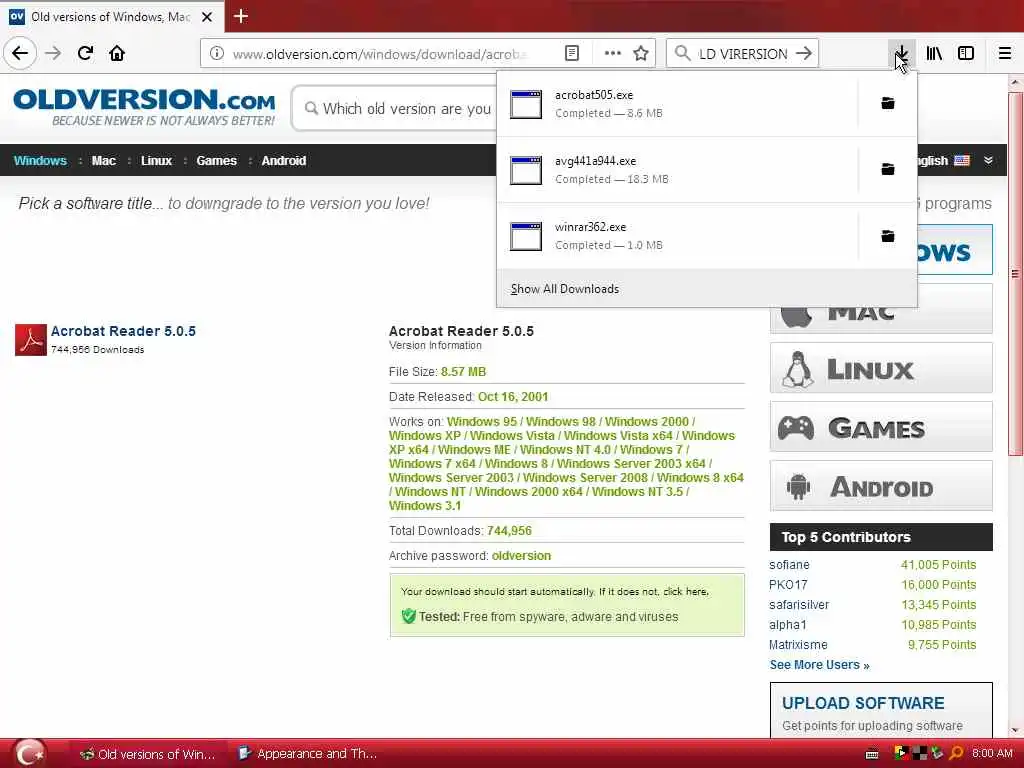Click scrollbar down arrow

1015,730
